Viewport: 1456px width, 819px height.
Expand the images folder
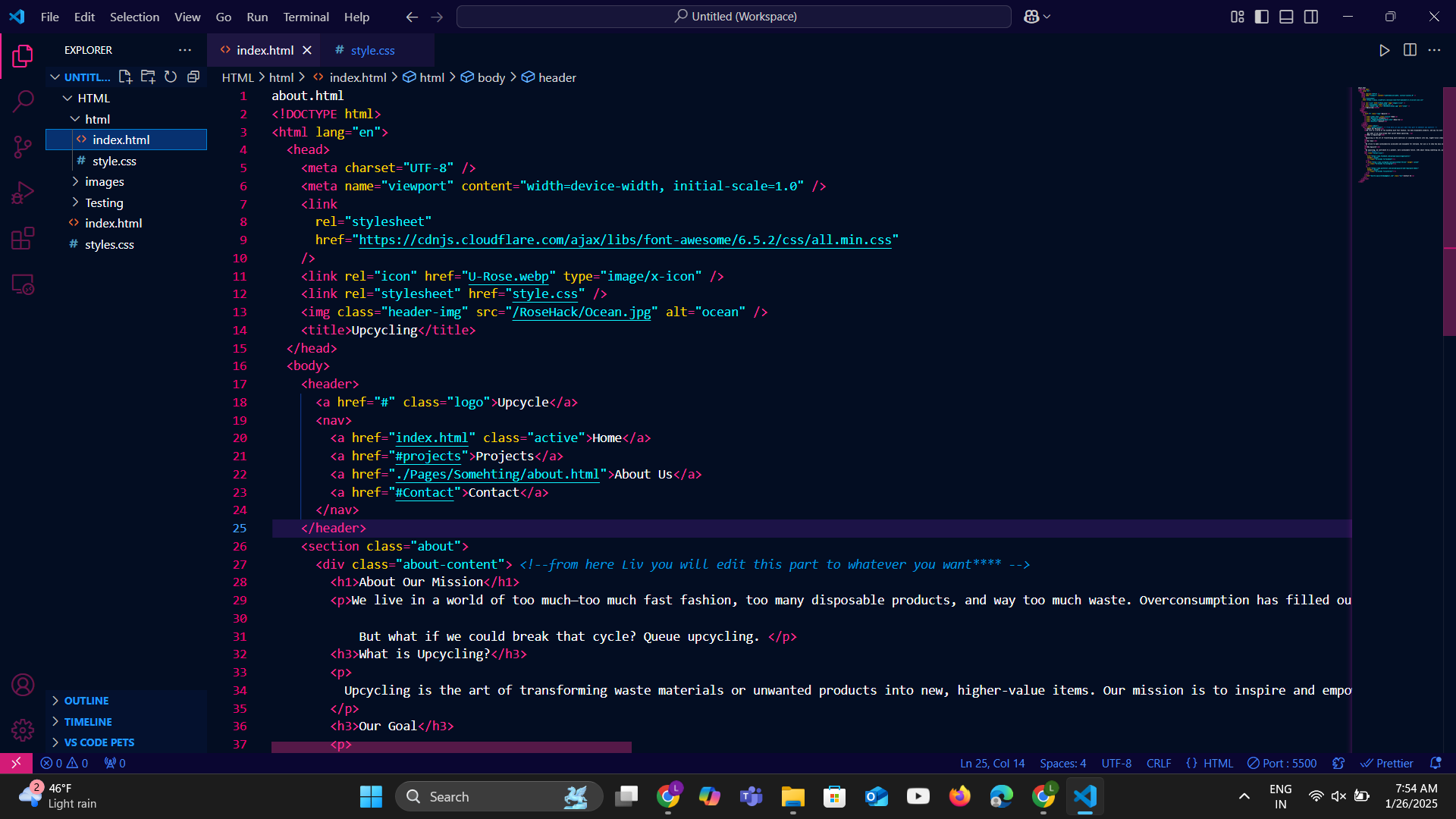pyautogui.click(x=104, y=182)
